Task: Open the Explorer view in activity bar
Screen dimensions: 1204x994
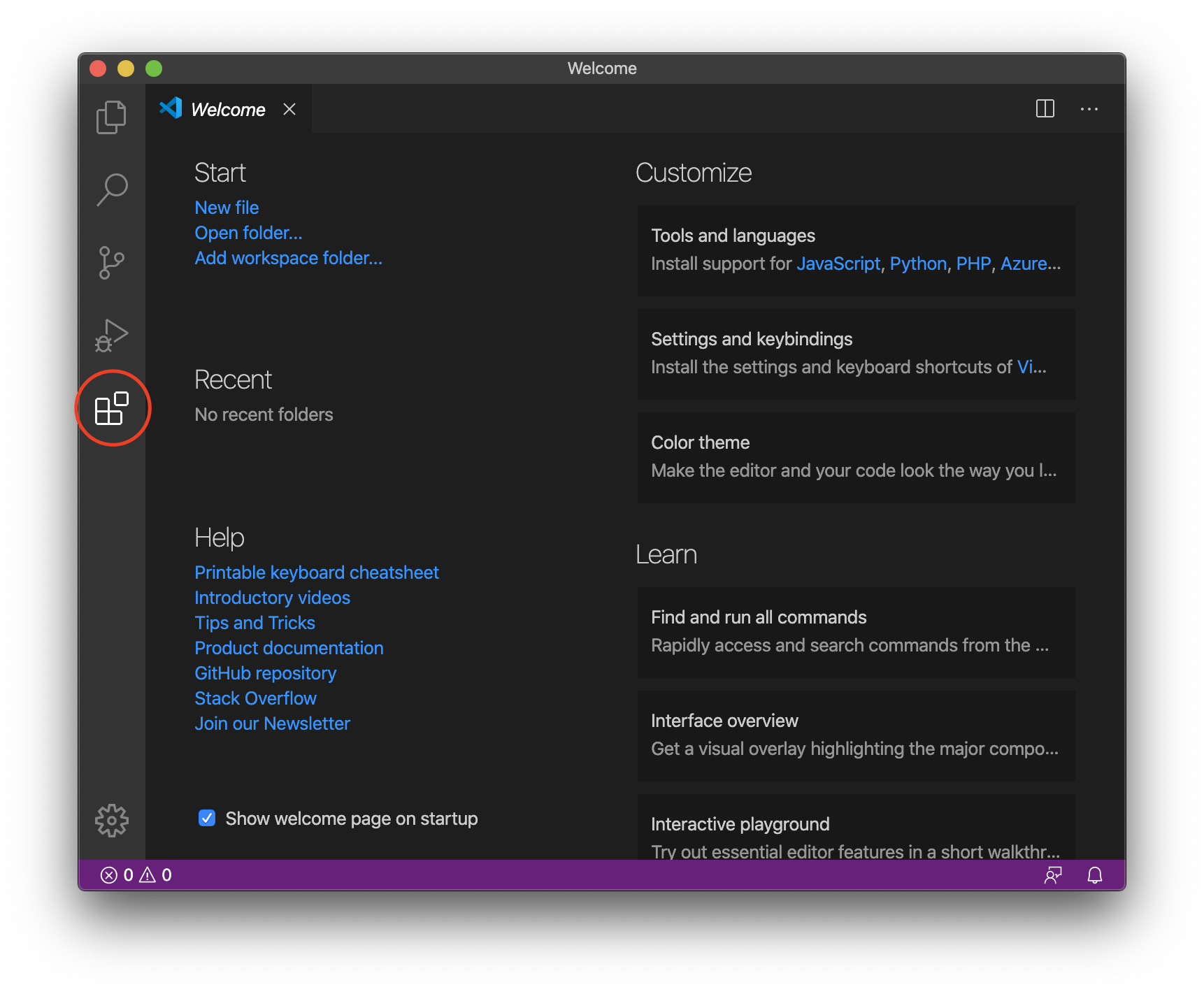Action: coord(111,117)
